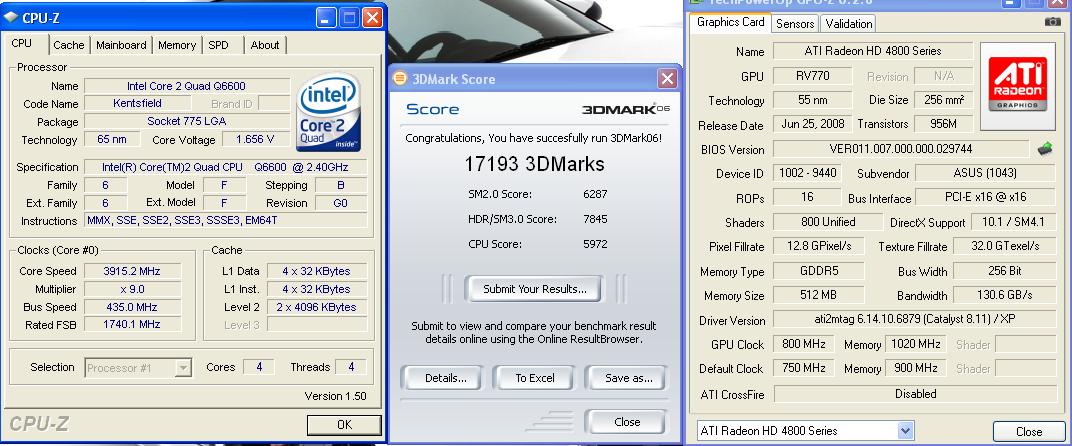Click the Instructions field MMX, SSE, SSE2
The height and width of the screenshot is (446, 1072).
pyautogui.click(x=226, y=220)
